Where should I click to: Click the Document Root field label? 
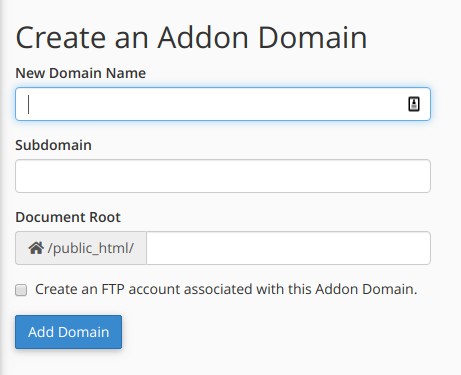(x=68, y=217)
